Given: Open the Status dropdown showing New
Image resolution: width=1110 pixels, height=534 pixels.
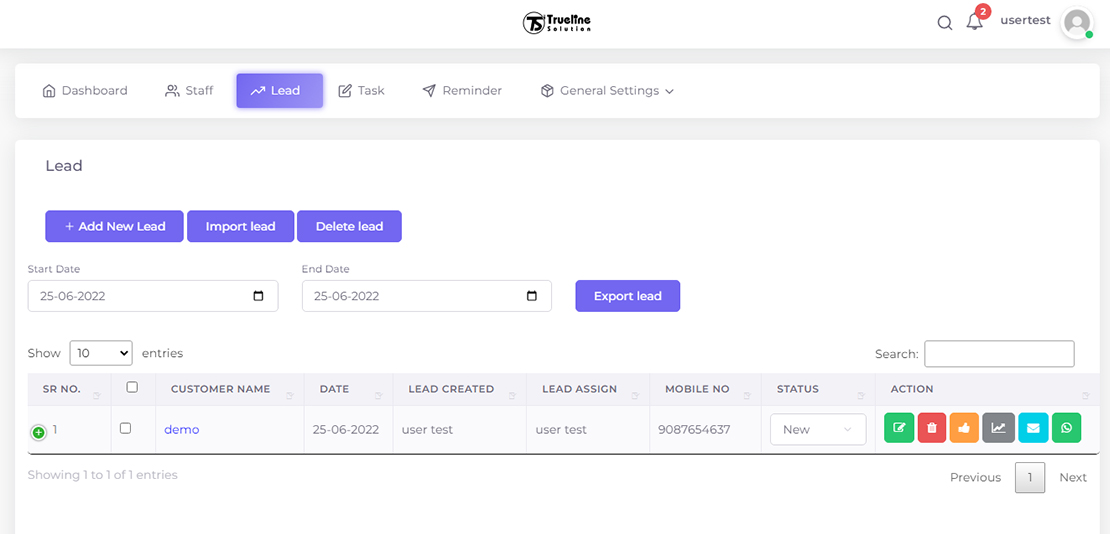Looking at the screenshot, I should [x=817, y=429].
